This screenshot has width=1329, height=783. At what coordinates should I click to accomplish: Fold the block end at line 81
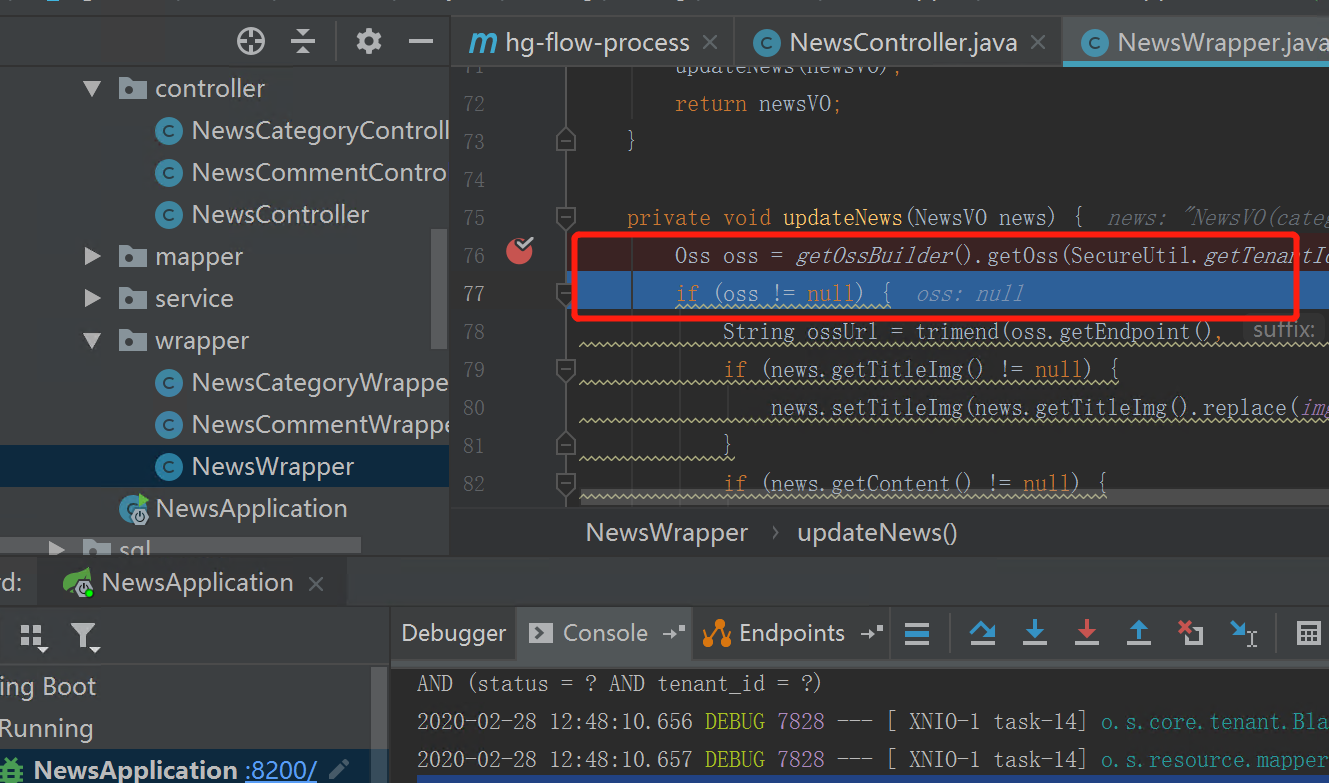click(x=566, y=444)
